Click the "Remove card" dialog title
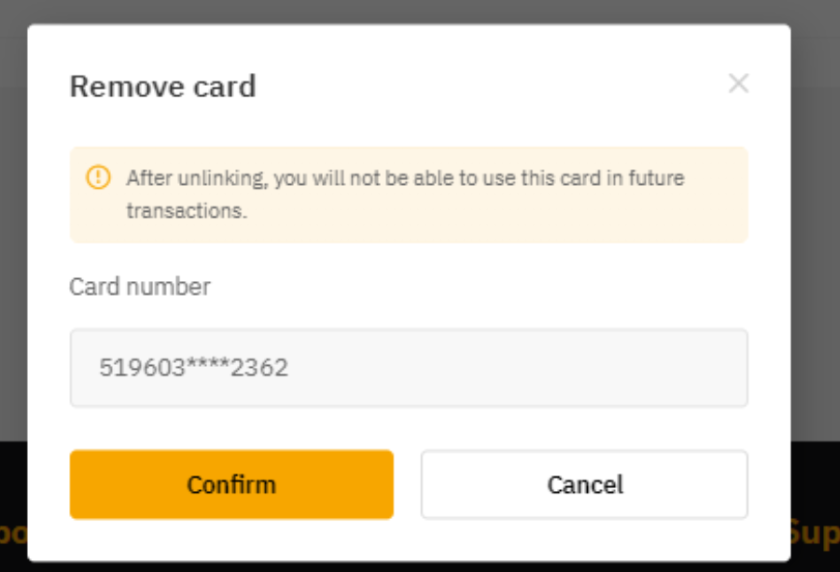Screen dimensions: 840x572 pyautogui.click(x=162, y=87)
